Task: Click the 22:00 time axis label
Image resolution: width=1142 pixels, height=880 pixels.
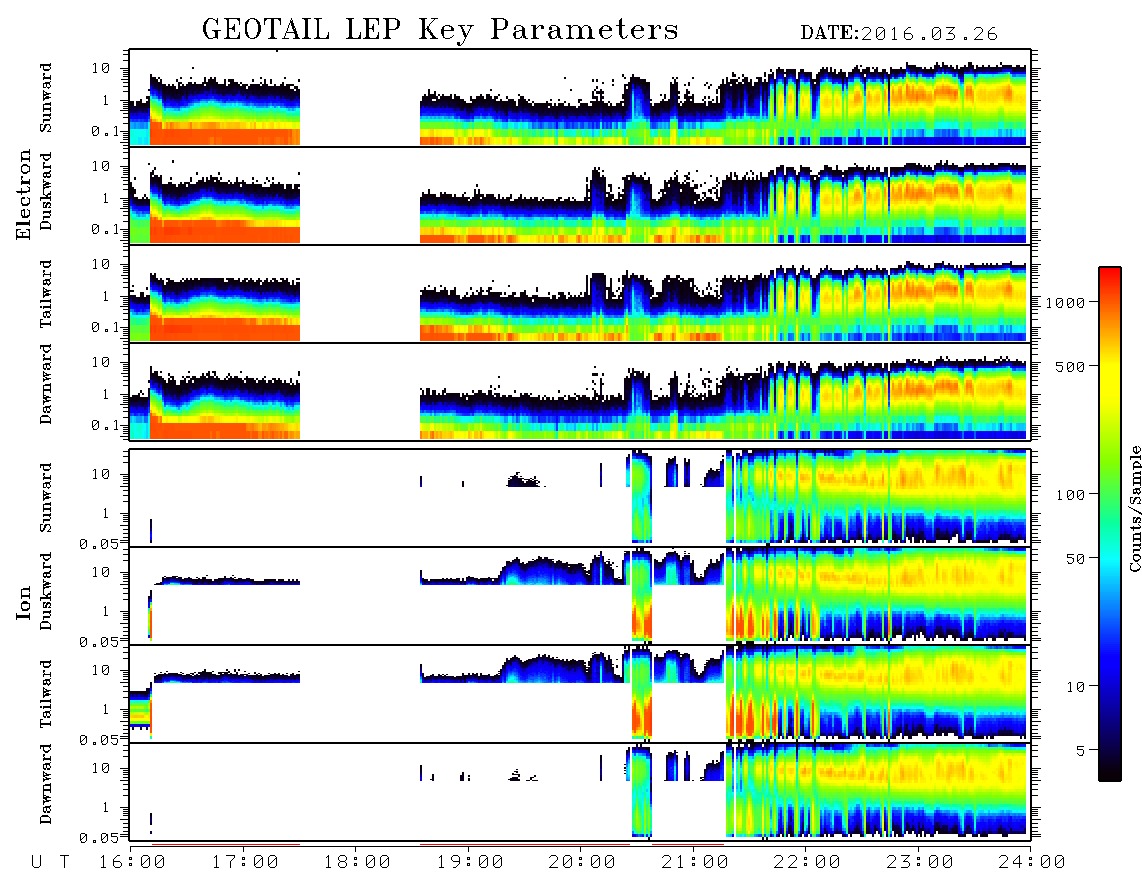Action: pos(807,863)
